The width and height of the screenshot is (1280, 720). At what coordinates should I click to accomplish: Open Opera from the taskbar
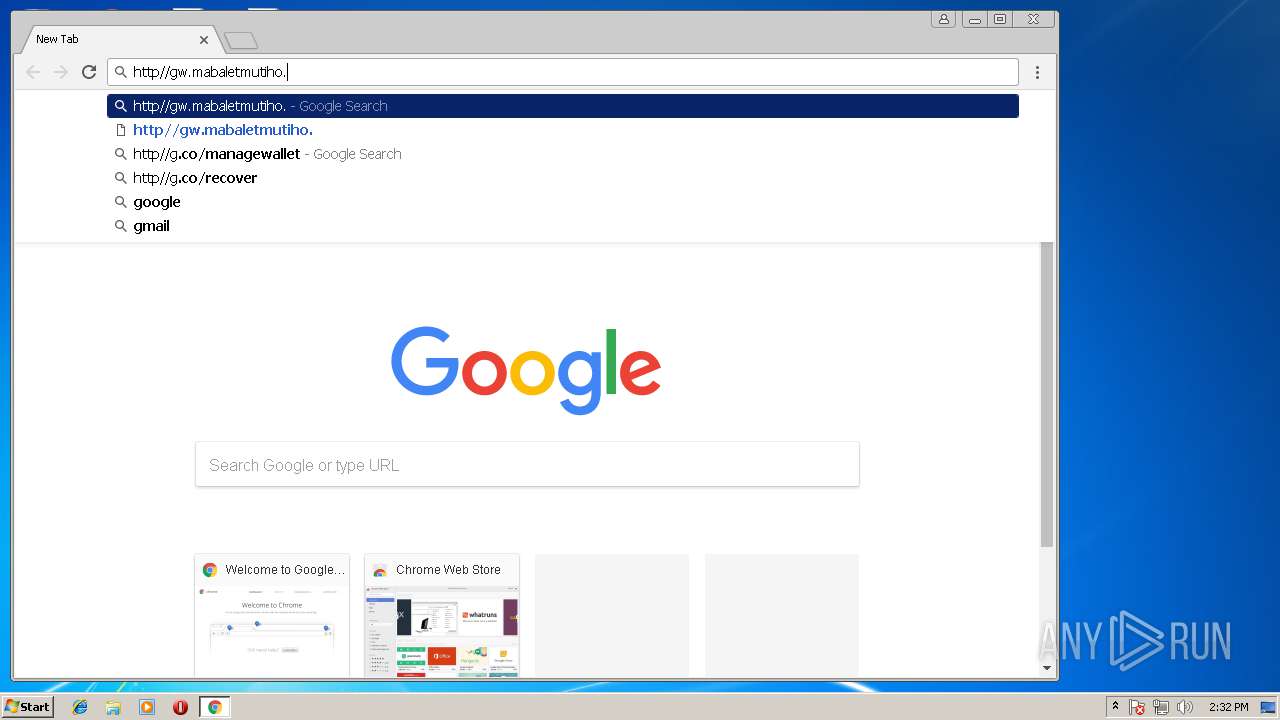coord(181,707)
